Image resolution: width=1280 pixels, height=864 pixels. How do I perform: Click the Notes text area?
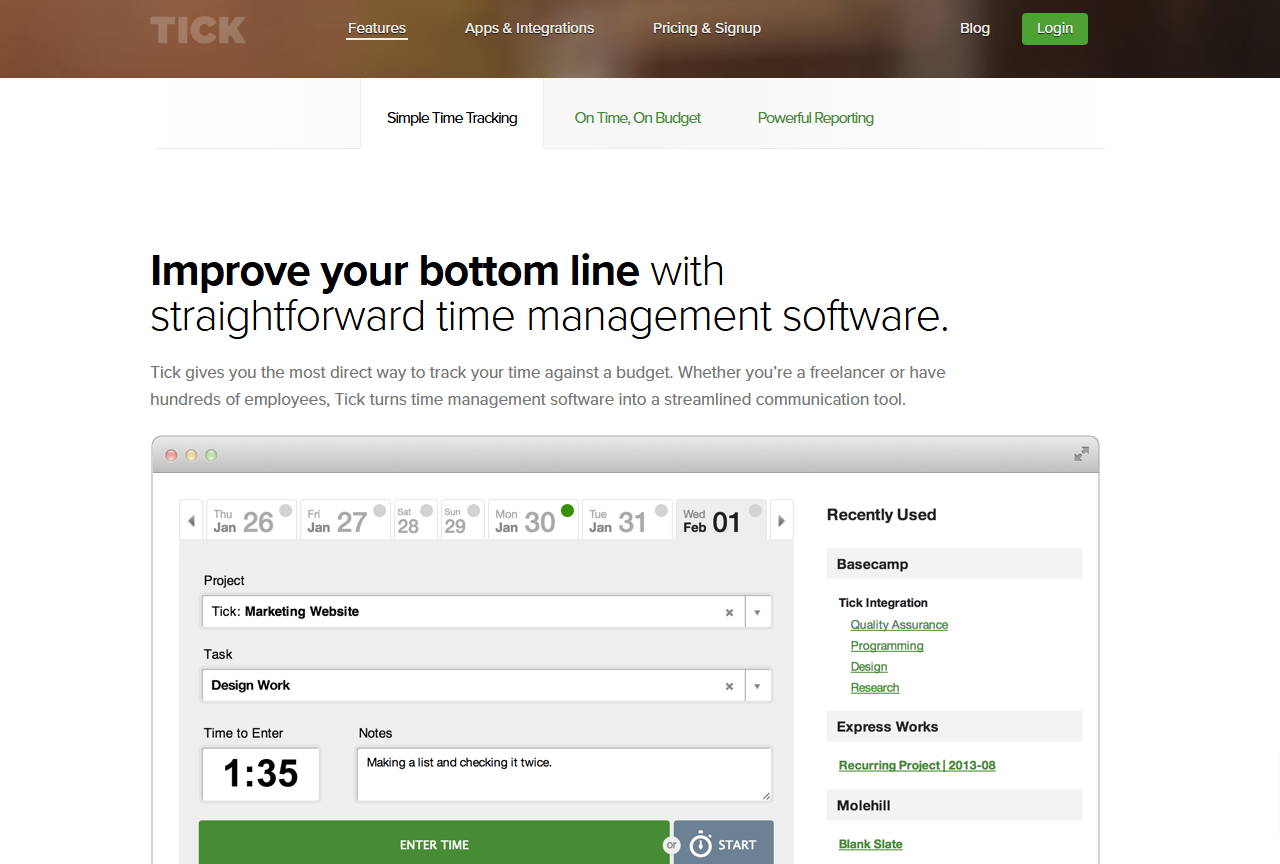563,774
